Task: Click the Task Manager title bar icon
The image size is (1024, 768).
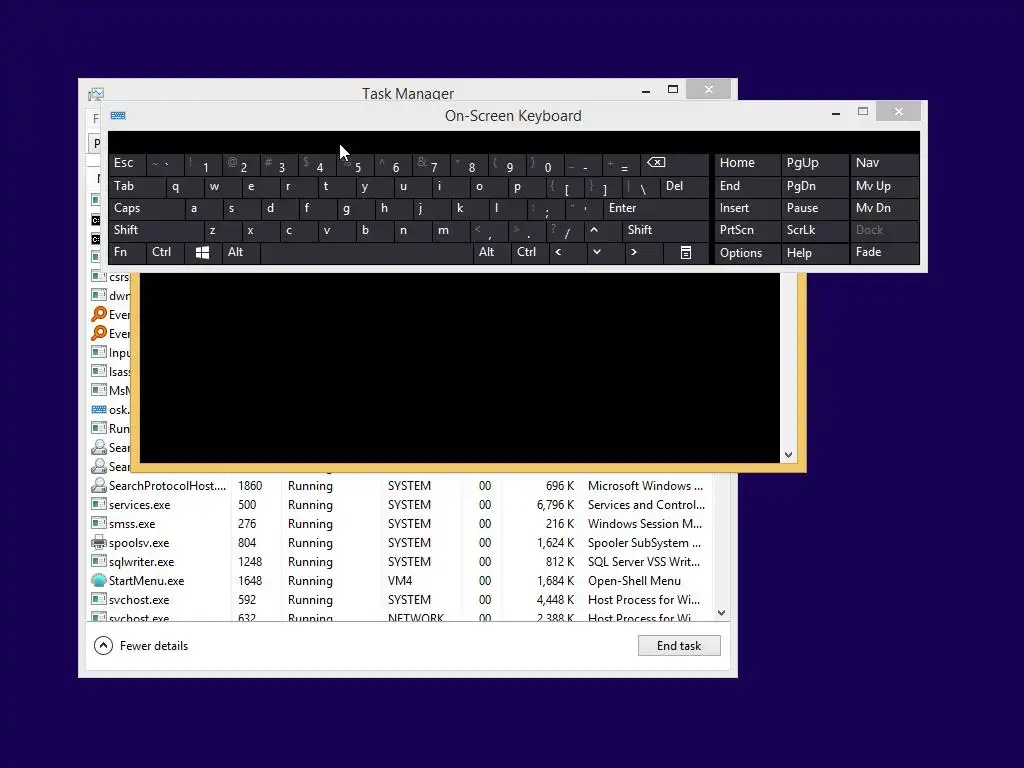Action: tap(96, 94)
